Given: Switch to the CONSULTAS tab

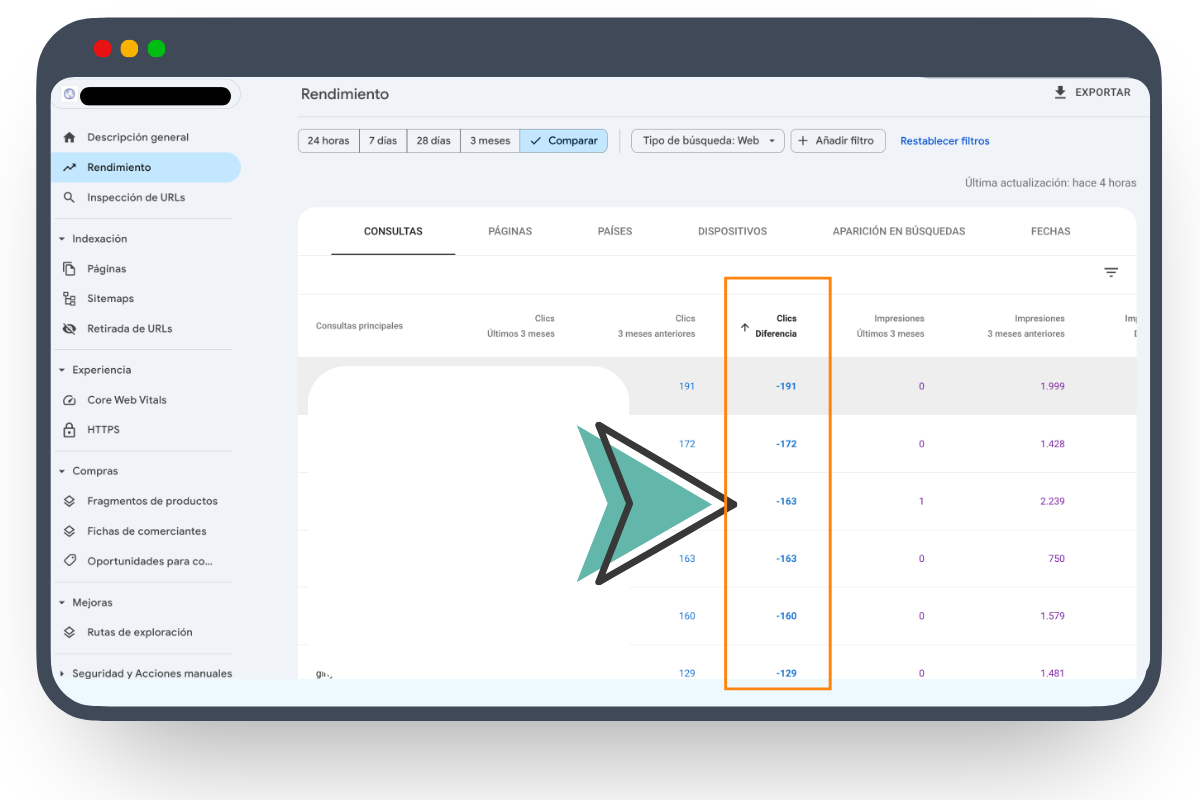Looking at the screenshot, I should click(x=393, y=231).
